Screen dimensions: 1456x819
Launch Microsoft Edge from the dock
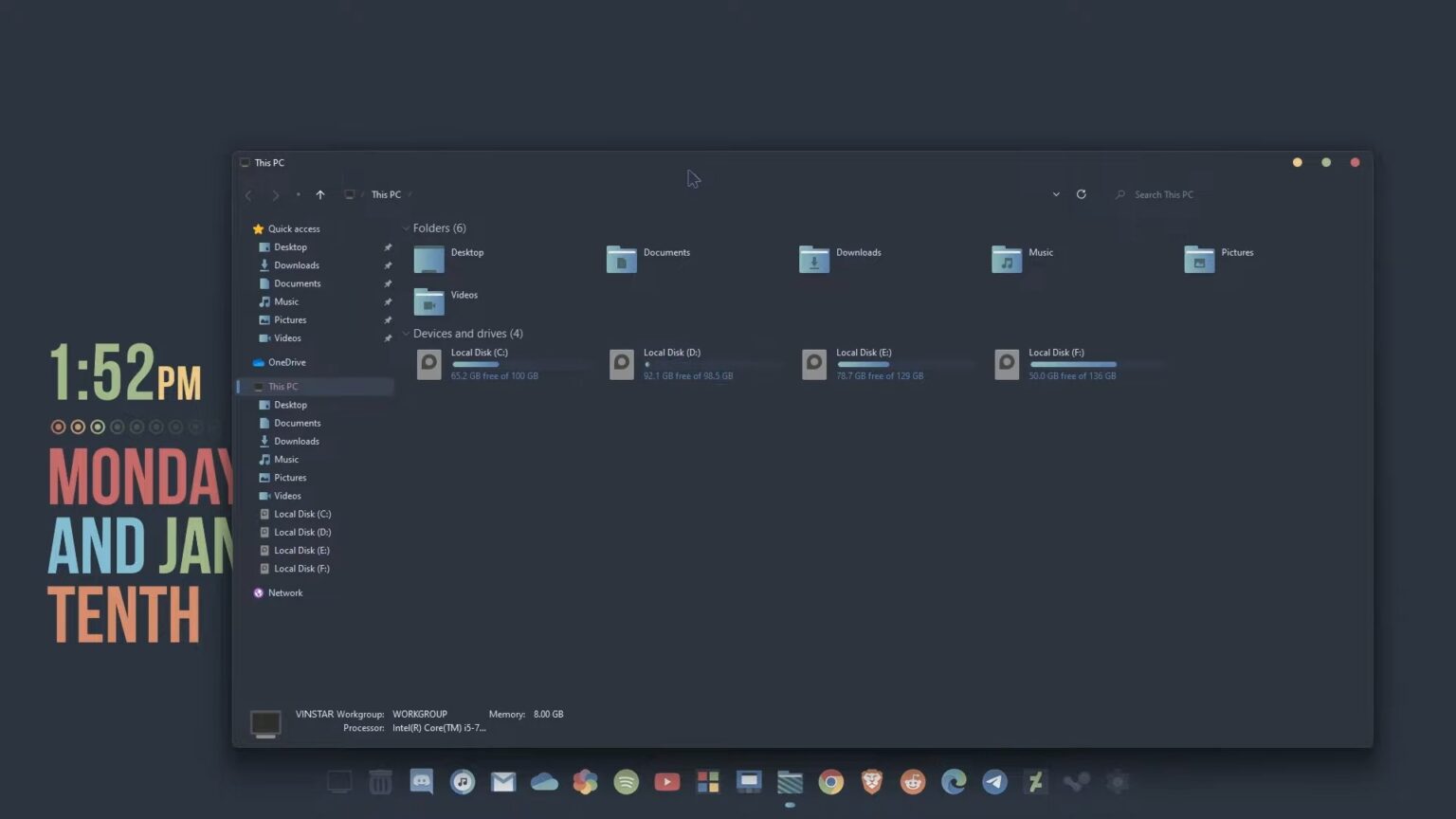pos(953,782)
